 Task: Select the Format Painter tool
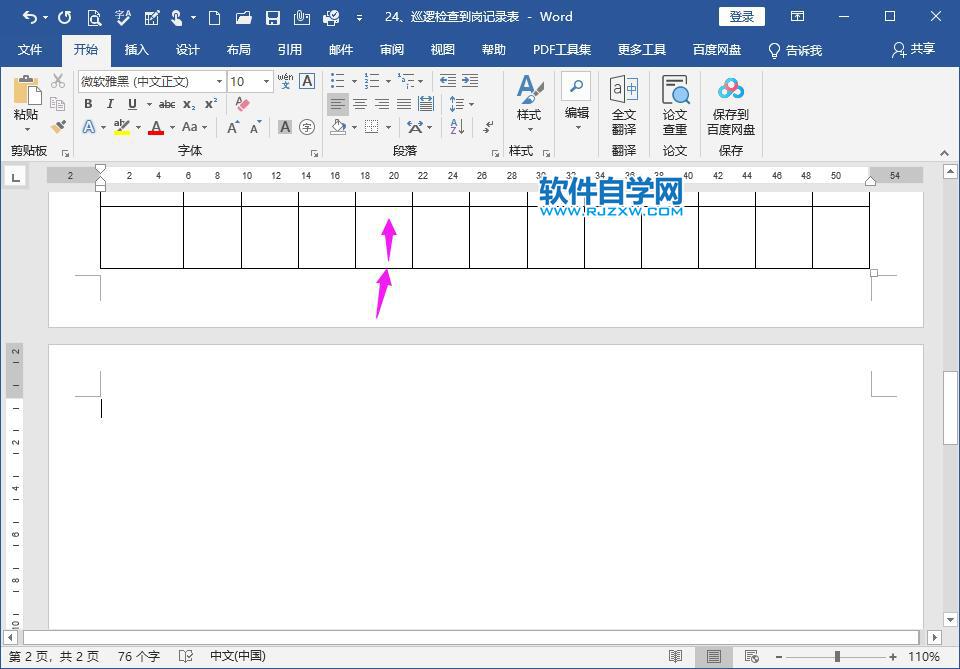click(x=57, y=126)
